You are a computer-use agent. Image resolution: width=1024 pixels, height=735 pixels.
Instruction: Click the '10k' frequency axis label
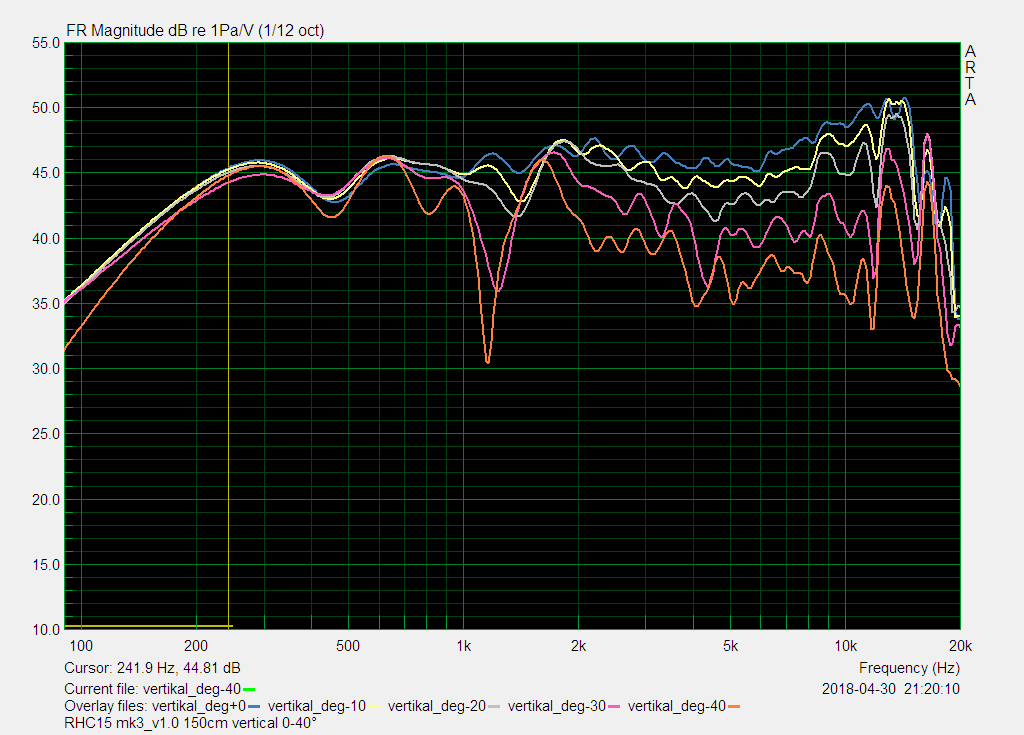(x=845, y=646)
